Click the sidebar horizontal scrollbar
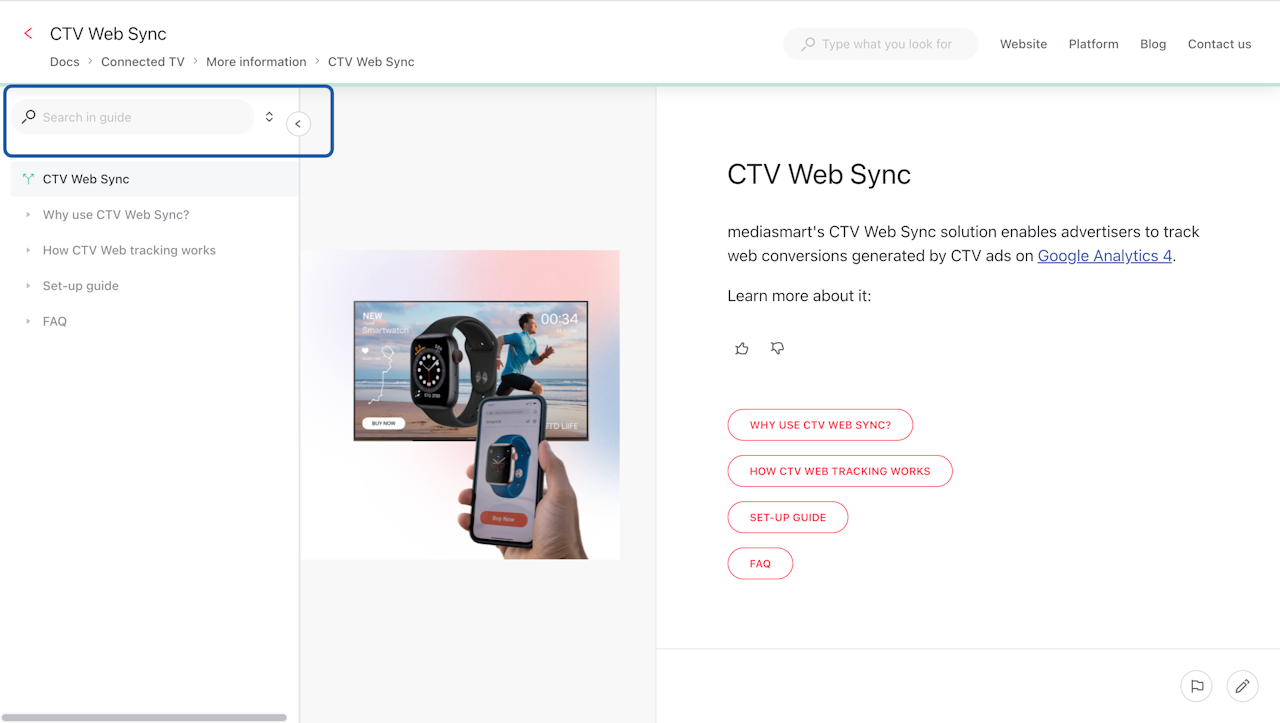 146,717
